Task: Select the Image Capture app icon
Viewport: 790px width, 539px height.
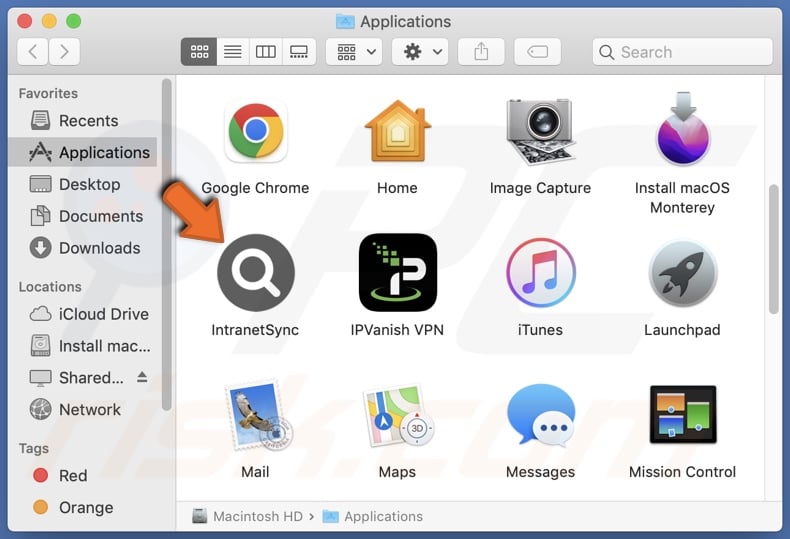Action: coord(540,131)
